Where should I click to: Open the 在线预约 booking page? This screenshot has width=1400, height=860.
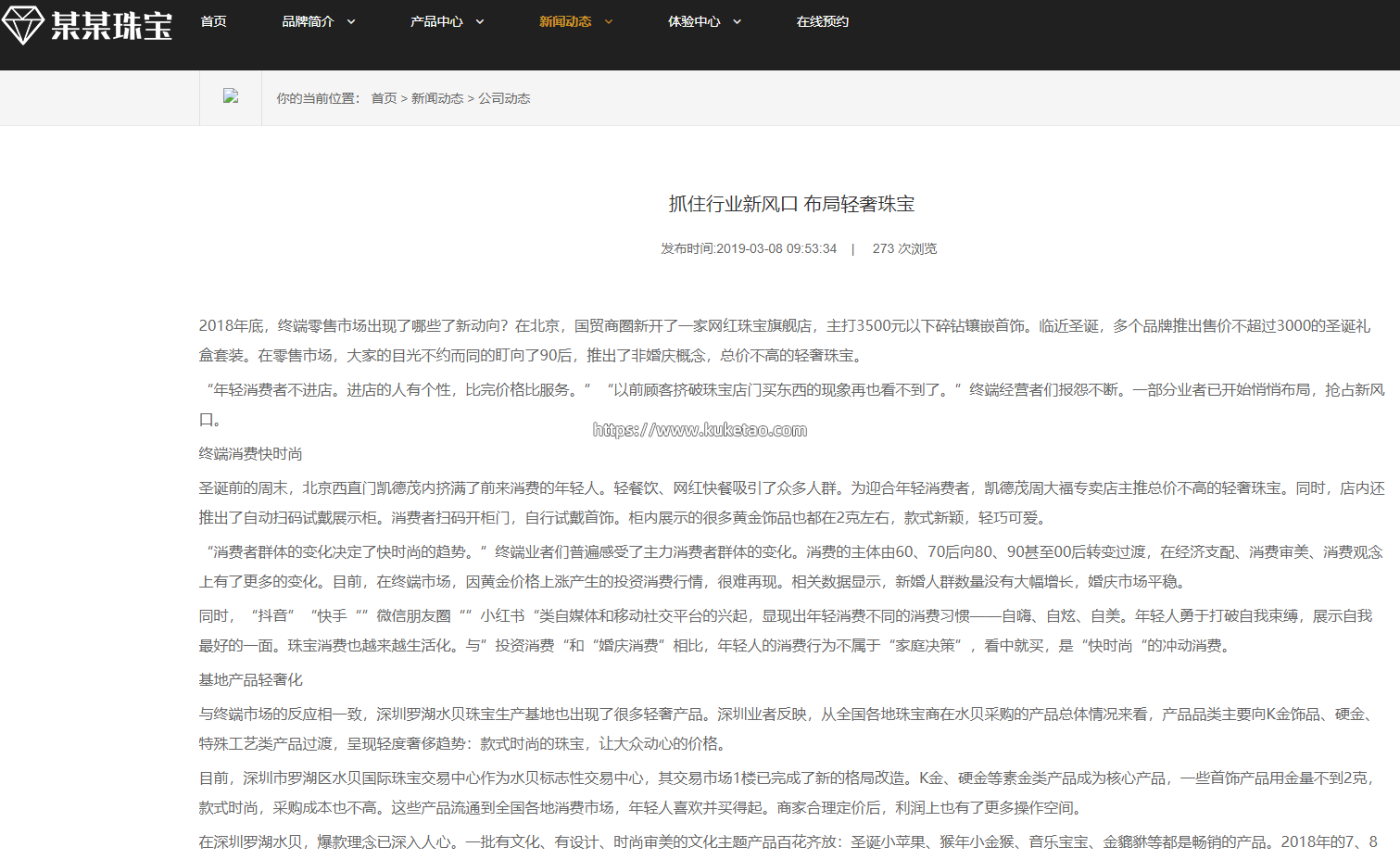coord(822,21)
